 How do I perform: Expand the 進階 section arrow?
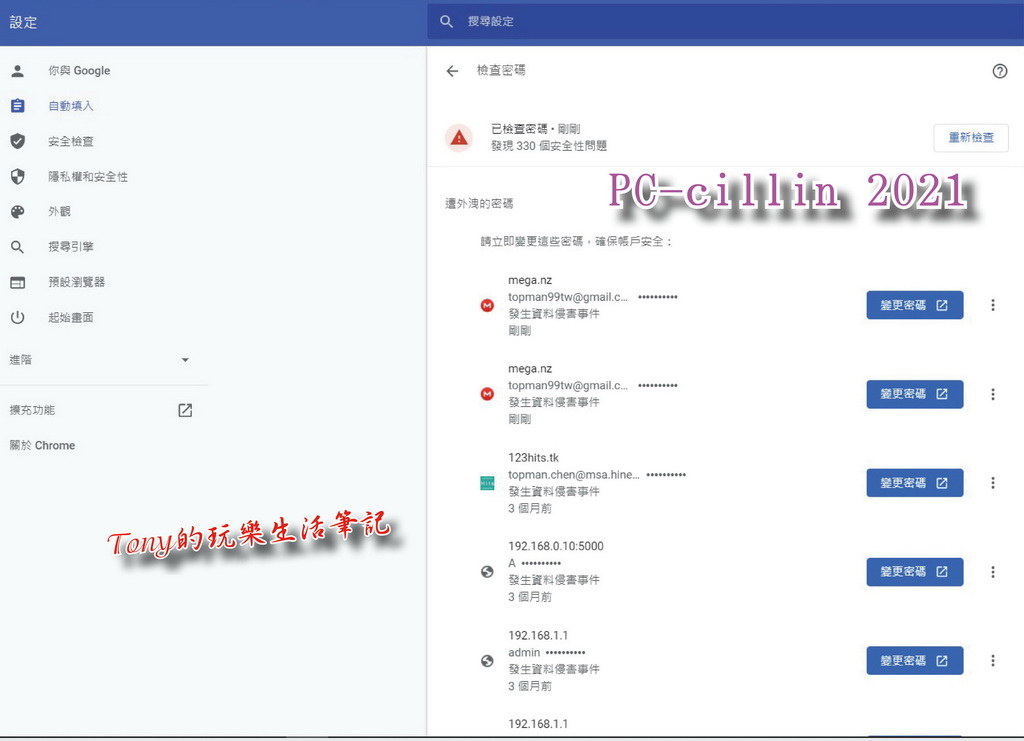click(x=185, y=360)
